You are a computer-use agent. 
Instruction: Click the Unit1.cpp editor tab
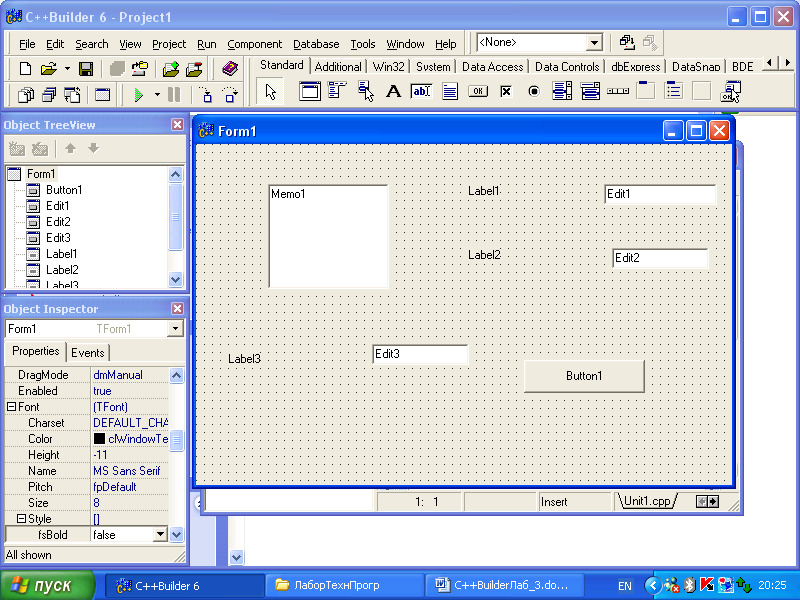point(647,501)
